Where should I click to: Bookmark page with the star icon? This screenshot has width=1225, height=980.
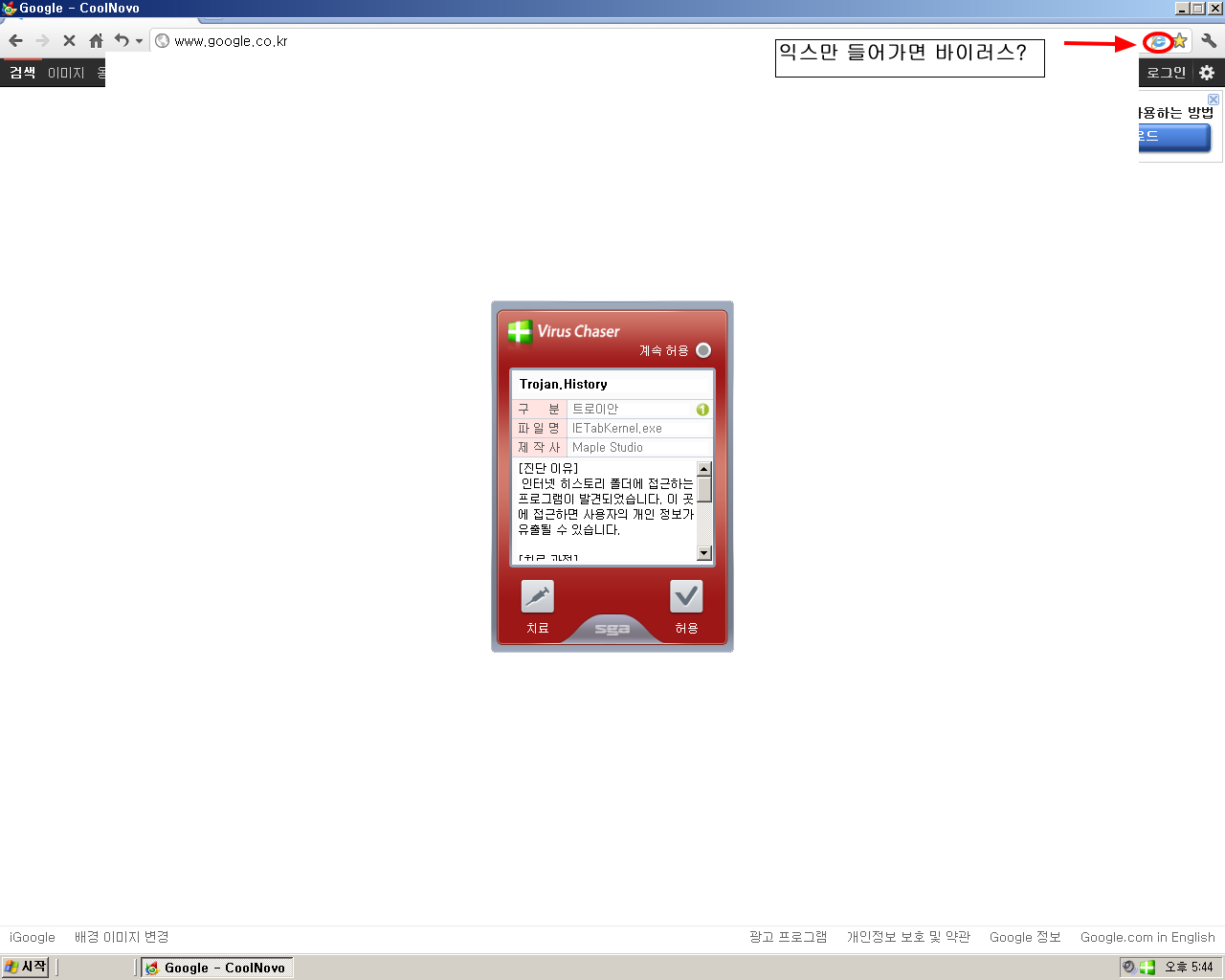tap(1180, 41)
